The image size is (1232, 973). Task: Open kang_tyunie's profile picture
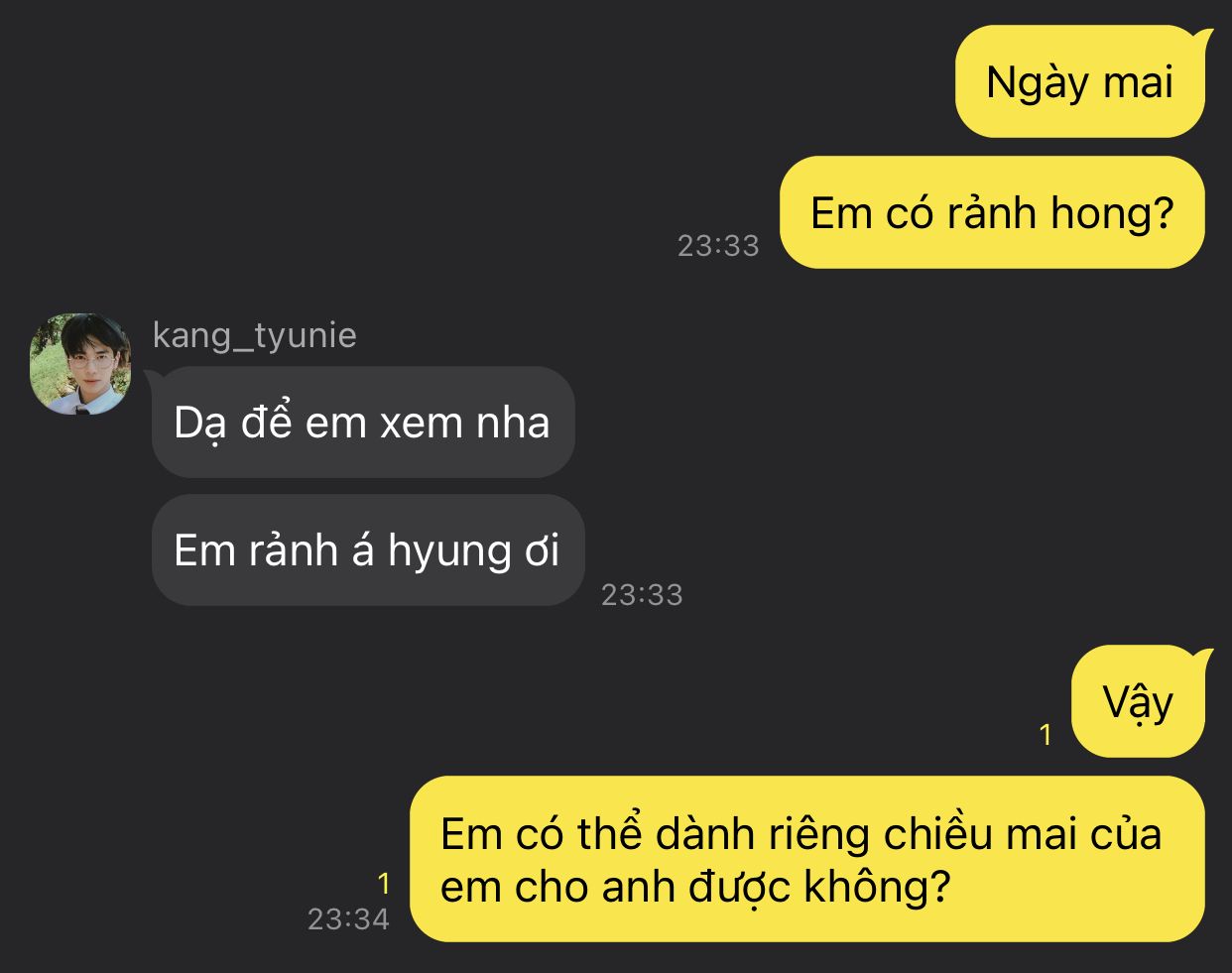point(80,364)
